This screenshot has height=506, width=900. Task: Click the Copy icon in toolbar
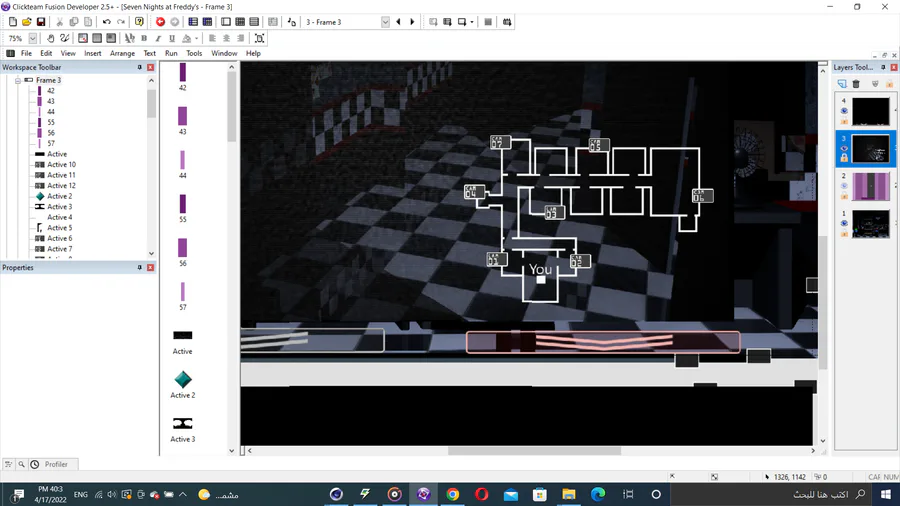pyautogui.click(x=73, y=22)
